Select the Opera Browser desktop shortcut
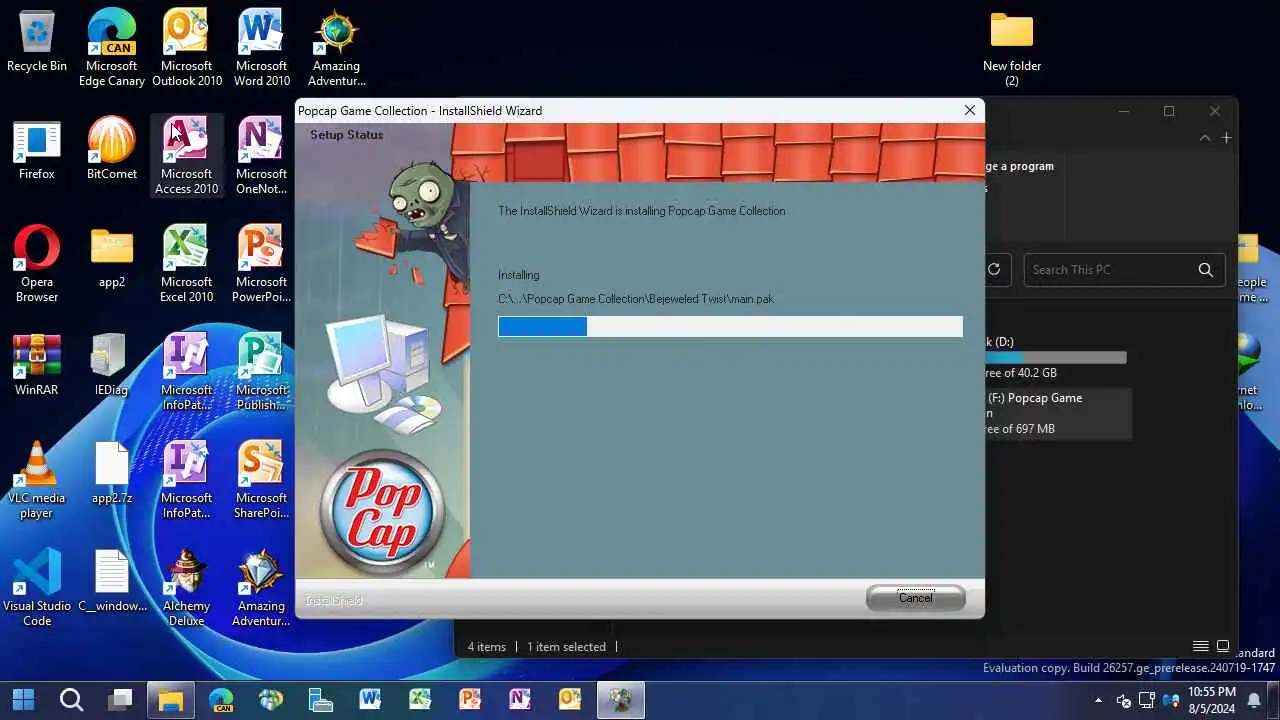 tap(37, 264)
